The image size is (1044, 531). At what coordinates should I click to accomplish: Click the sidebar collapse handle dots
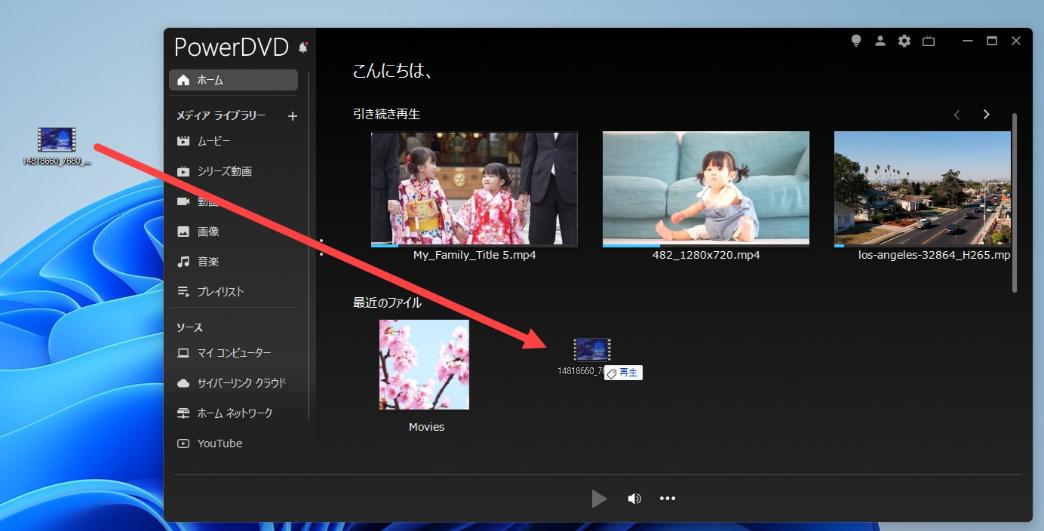[x=323, y=248]
